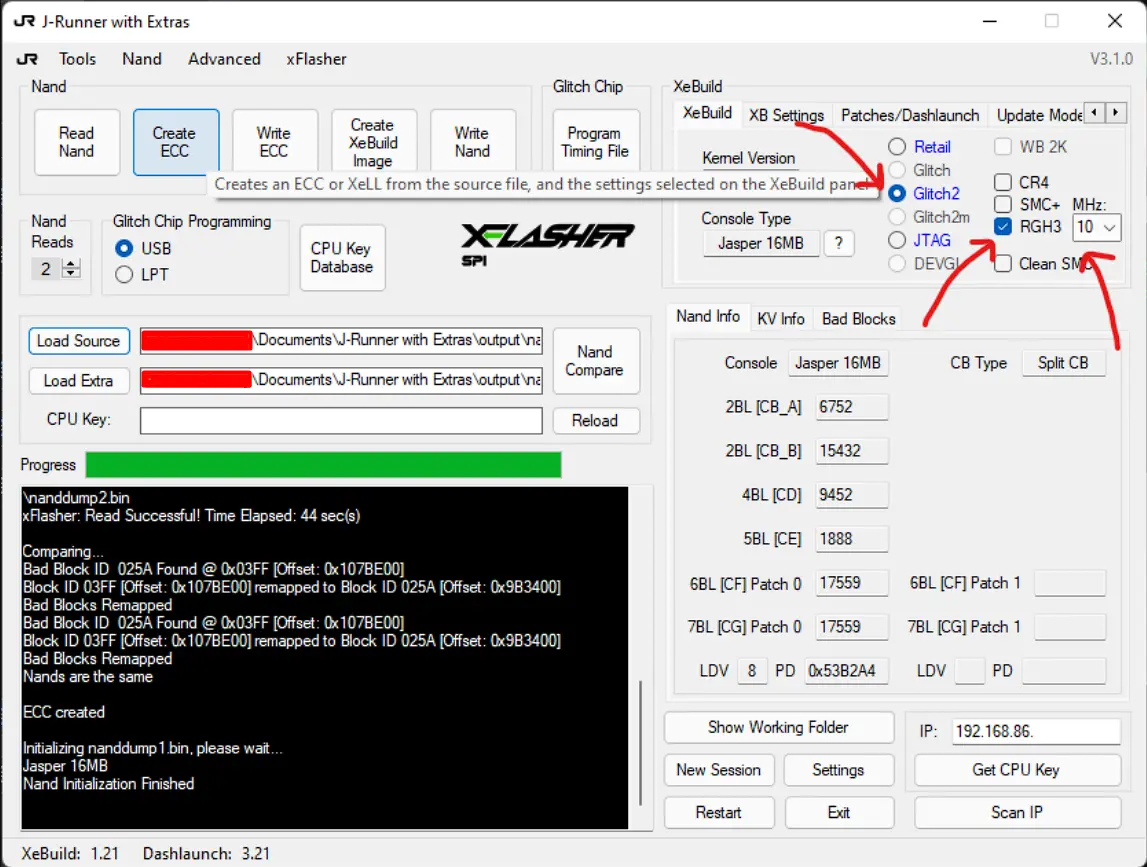
Task: Open the JR logo menu
Action: [27, 59]
